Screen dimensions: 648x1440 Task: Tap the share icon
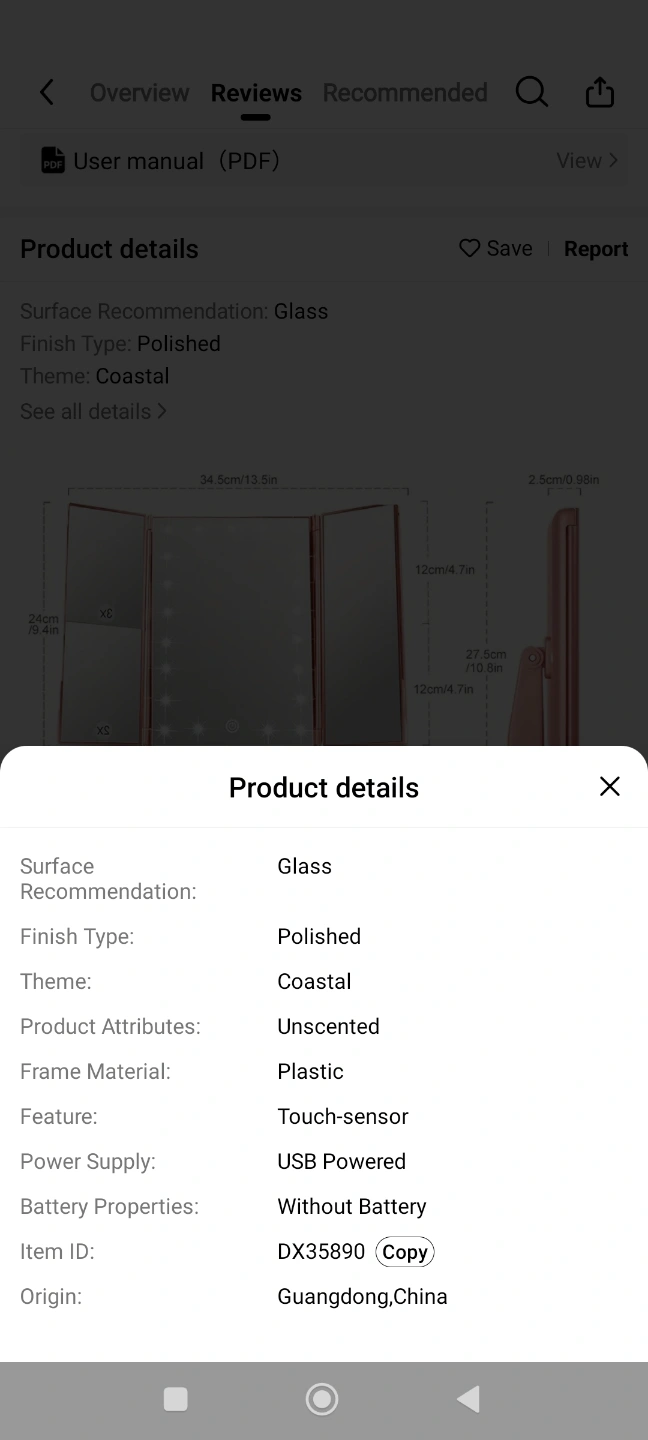click(x=599, y=93)
